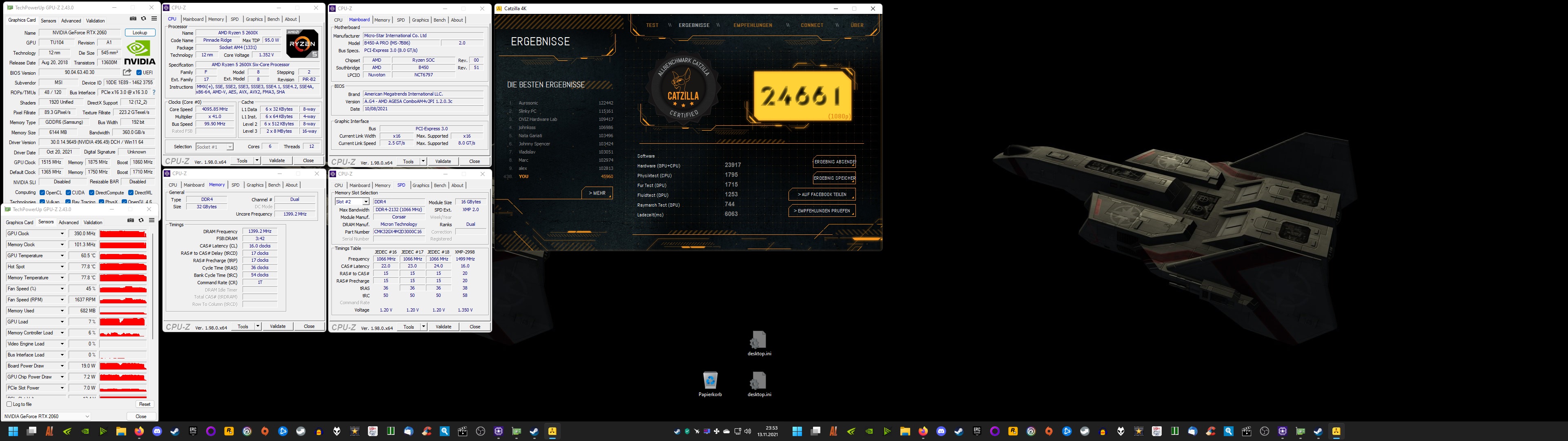Click ERGEBNIS ABSENDEN in Catzilla
The image size is (1568, 441).
[x=835, y=161]
